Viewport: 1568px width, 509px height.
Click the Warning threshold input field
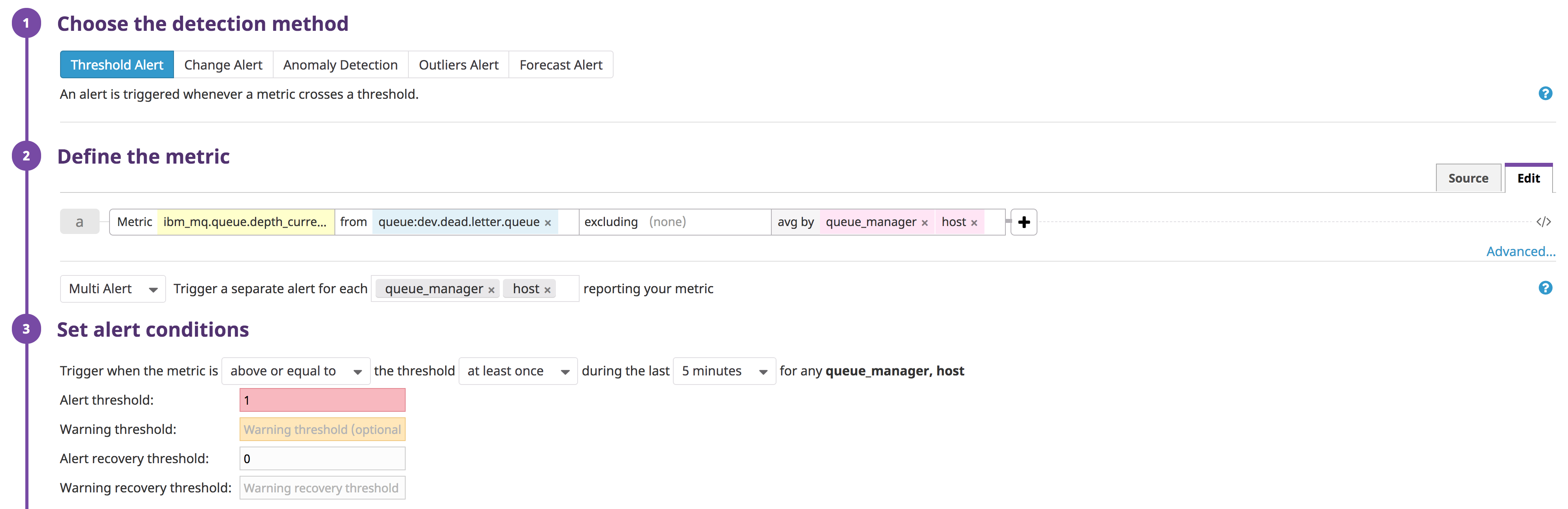tap(322, 429)
